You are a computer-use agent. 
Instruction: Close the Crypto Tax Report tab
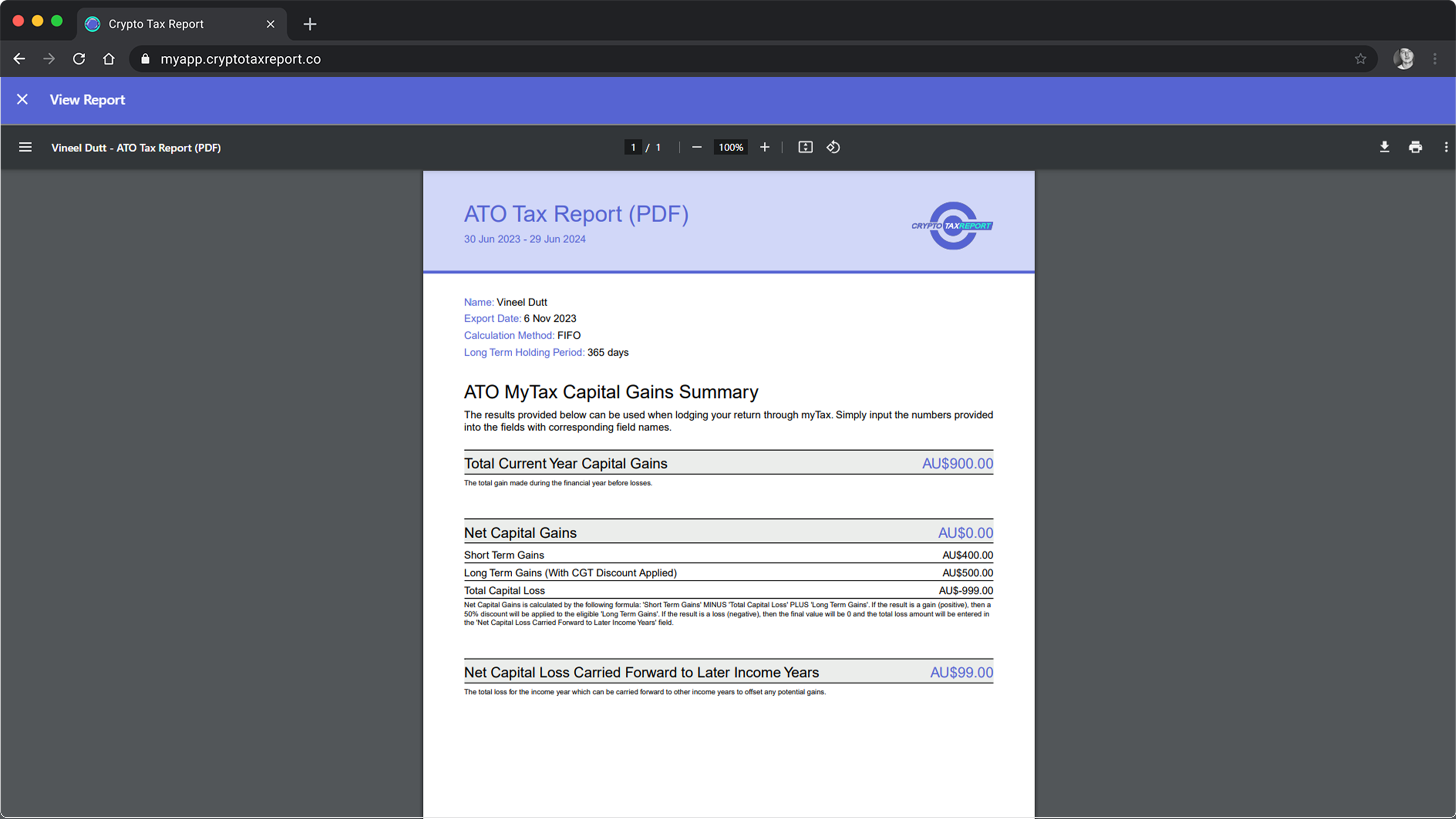pos(270,24)
